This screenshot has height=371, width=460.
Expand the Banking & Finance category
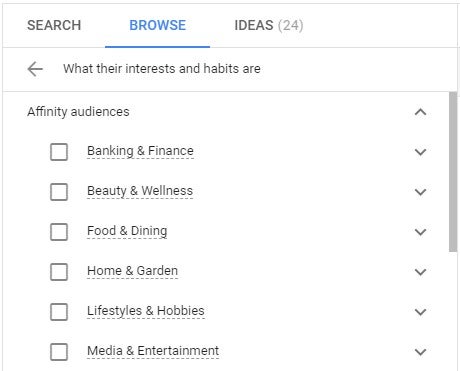coord(420,152)
